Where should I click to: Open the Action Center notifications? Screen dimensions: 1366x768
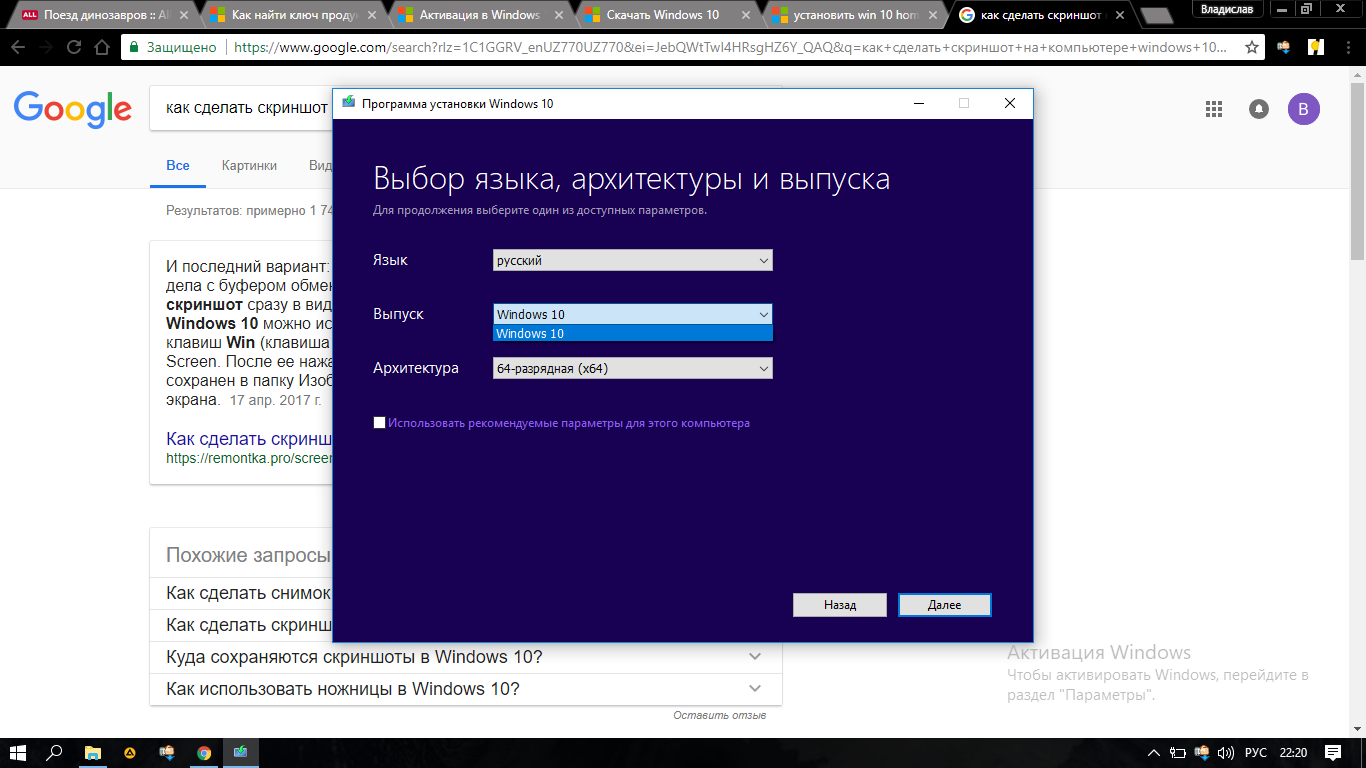tap(1333, 753)
